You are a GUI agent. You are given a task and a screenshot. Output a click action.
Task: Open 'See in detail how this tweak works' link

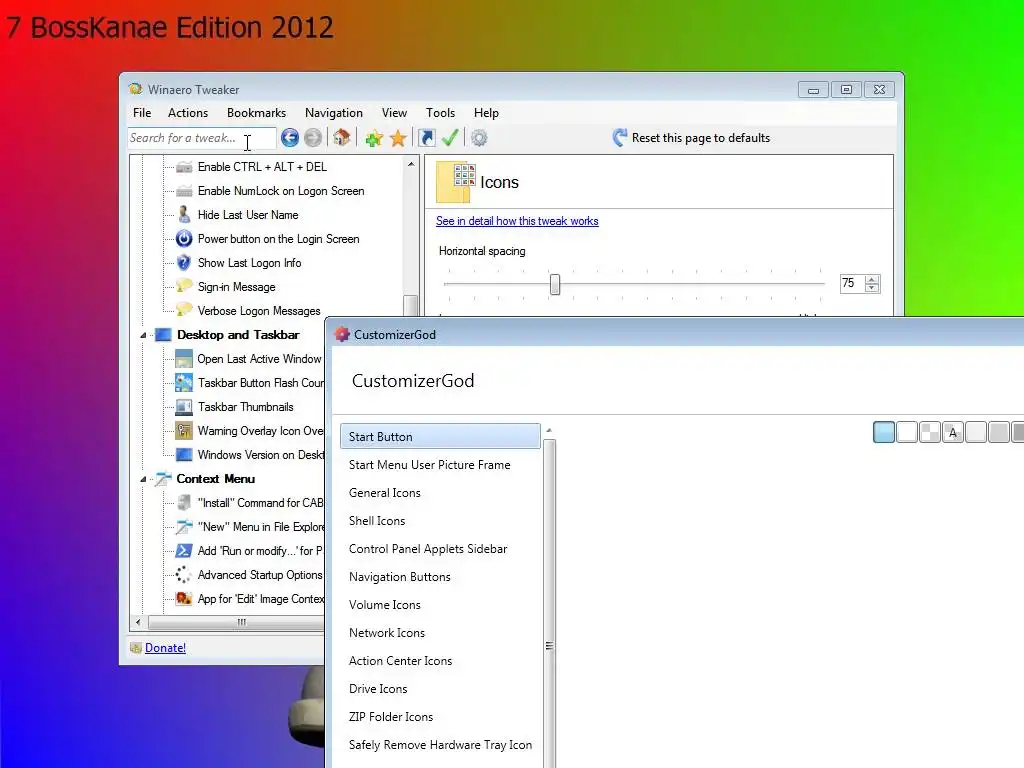click(517, 221)
